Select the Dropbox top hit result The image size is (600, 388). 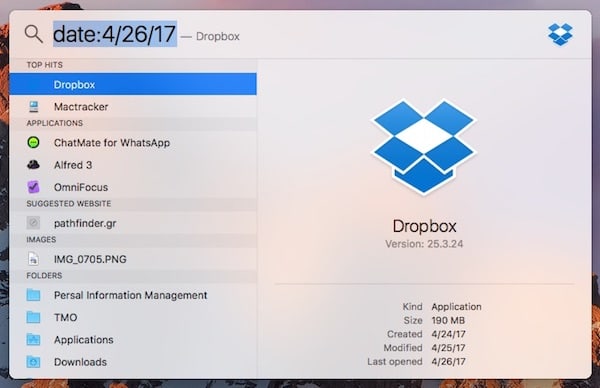click(x=133, y=84)
